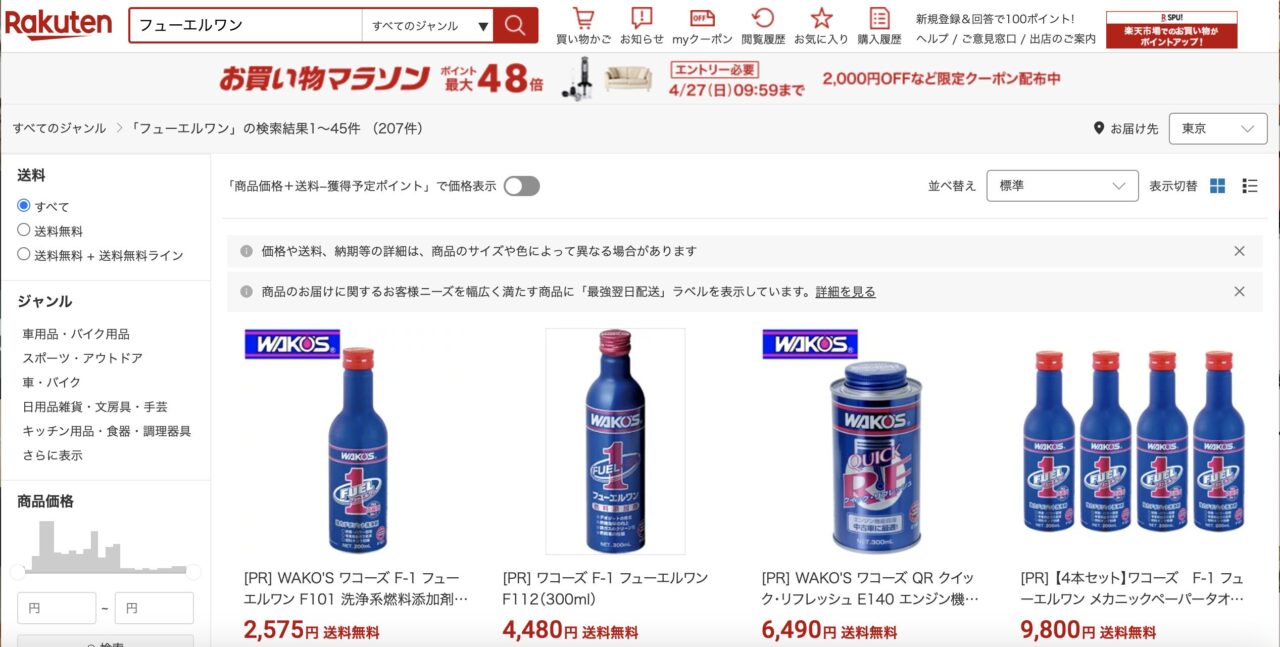This screenshot has height=647, width=1280.
Task: Click the 詳細を見る link
Action: tap(845, 292)
